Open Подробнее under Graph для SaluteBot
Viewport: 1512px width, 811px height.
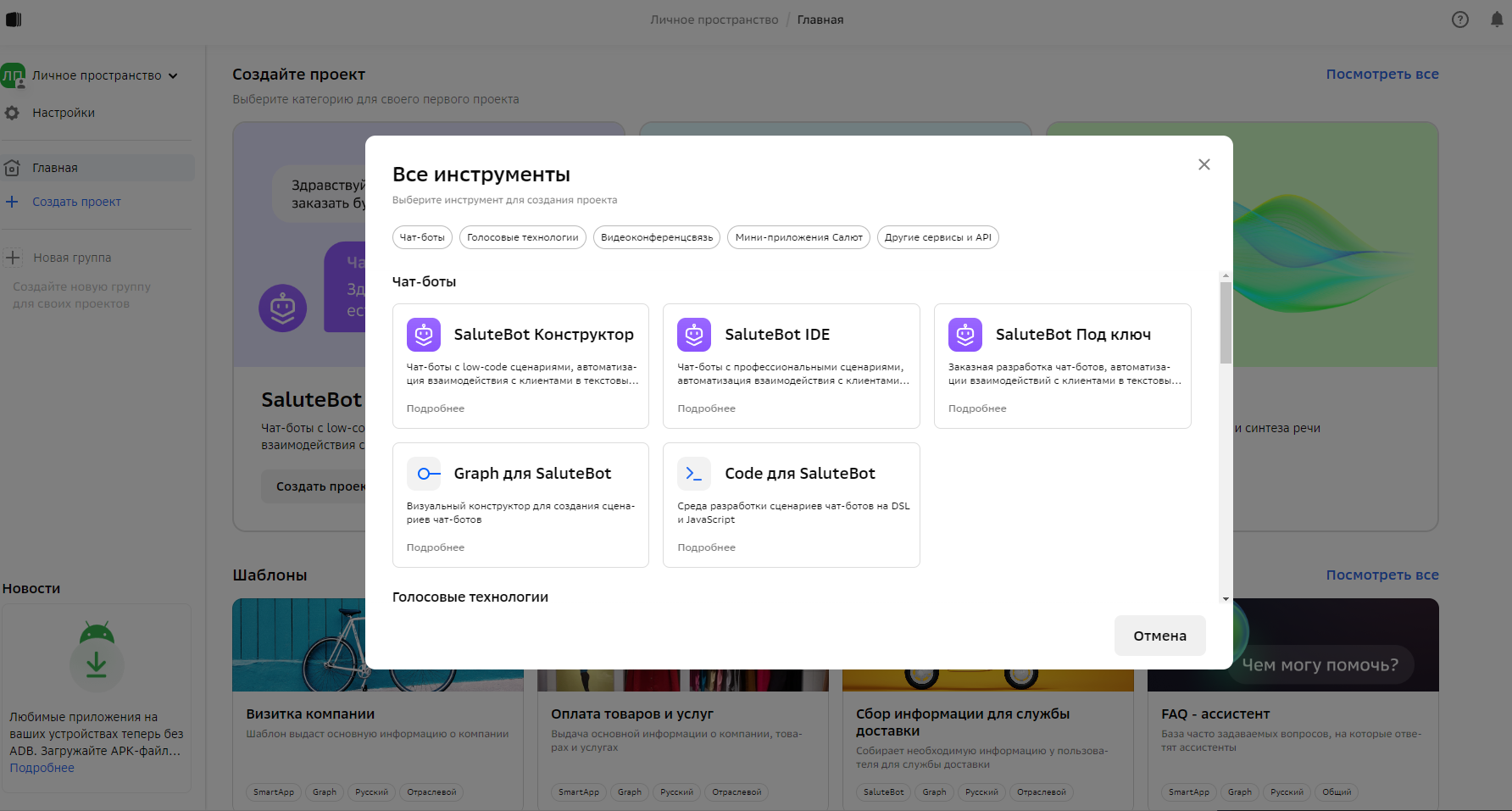pos(436,547)
